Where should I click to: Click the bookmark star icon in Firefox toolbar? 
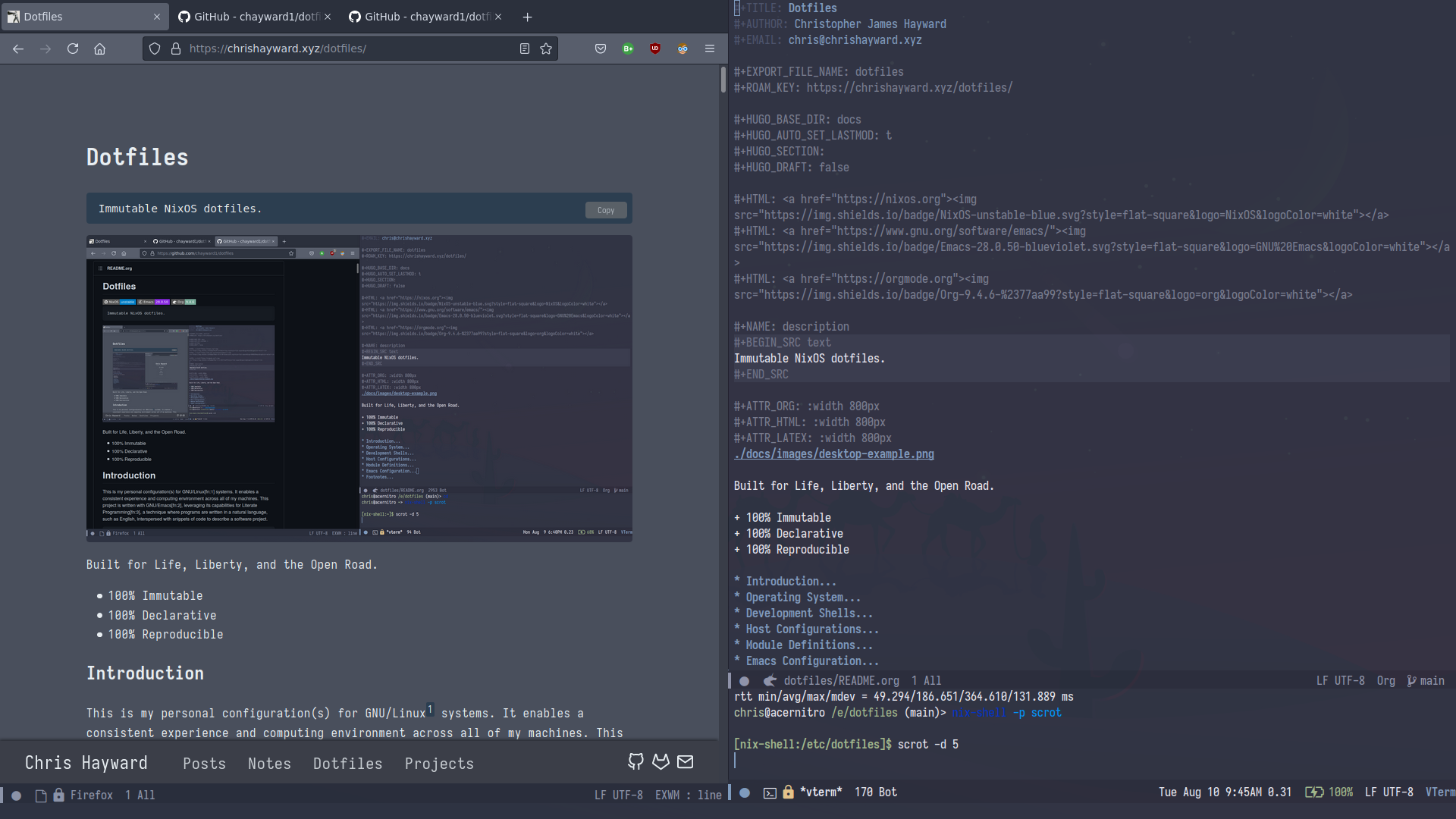(x=546, y=48)
